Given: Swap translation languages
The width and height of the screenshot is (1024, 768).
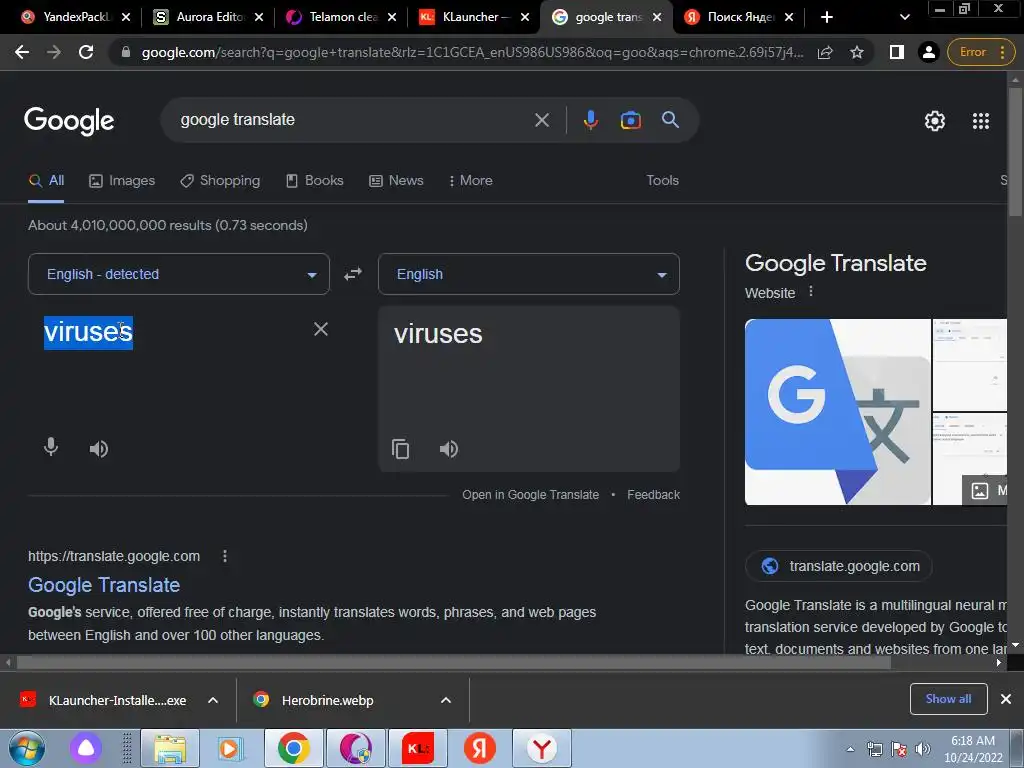Looking at the screenshot, I should pyautogui.click(x=353, y=274).
